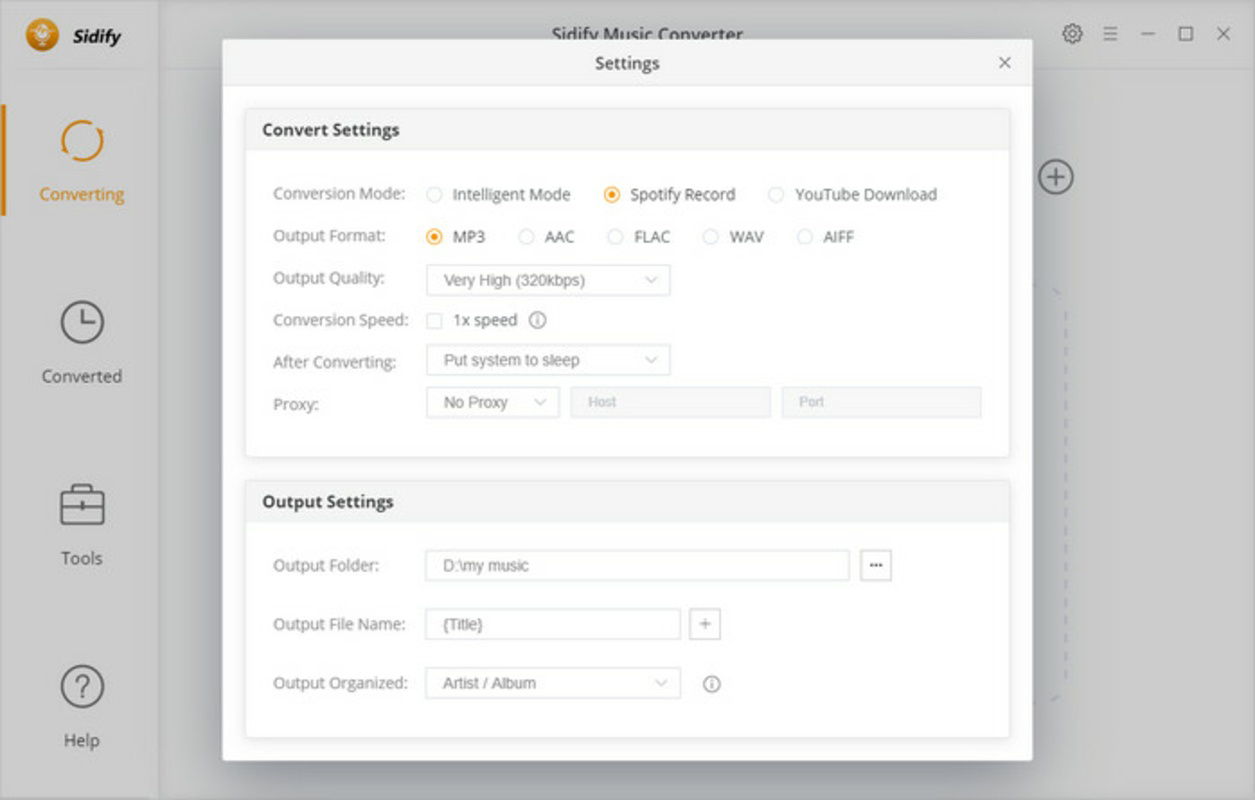
Task: Open the Tools section in sidebar
Action: [81, 525]
